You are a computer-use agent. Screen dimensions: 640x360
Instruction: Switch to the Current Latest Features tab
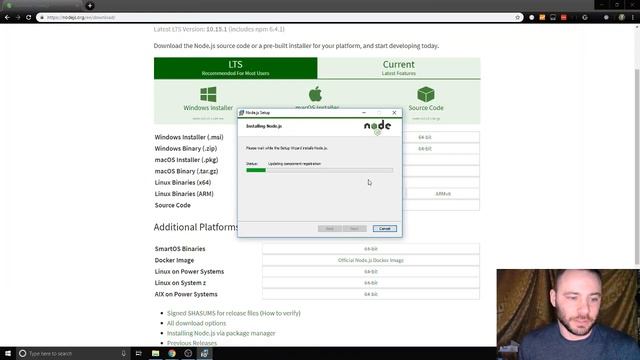pyautogui.click(x=399, y=68)
